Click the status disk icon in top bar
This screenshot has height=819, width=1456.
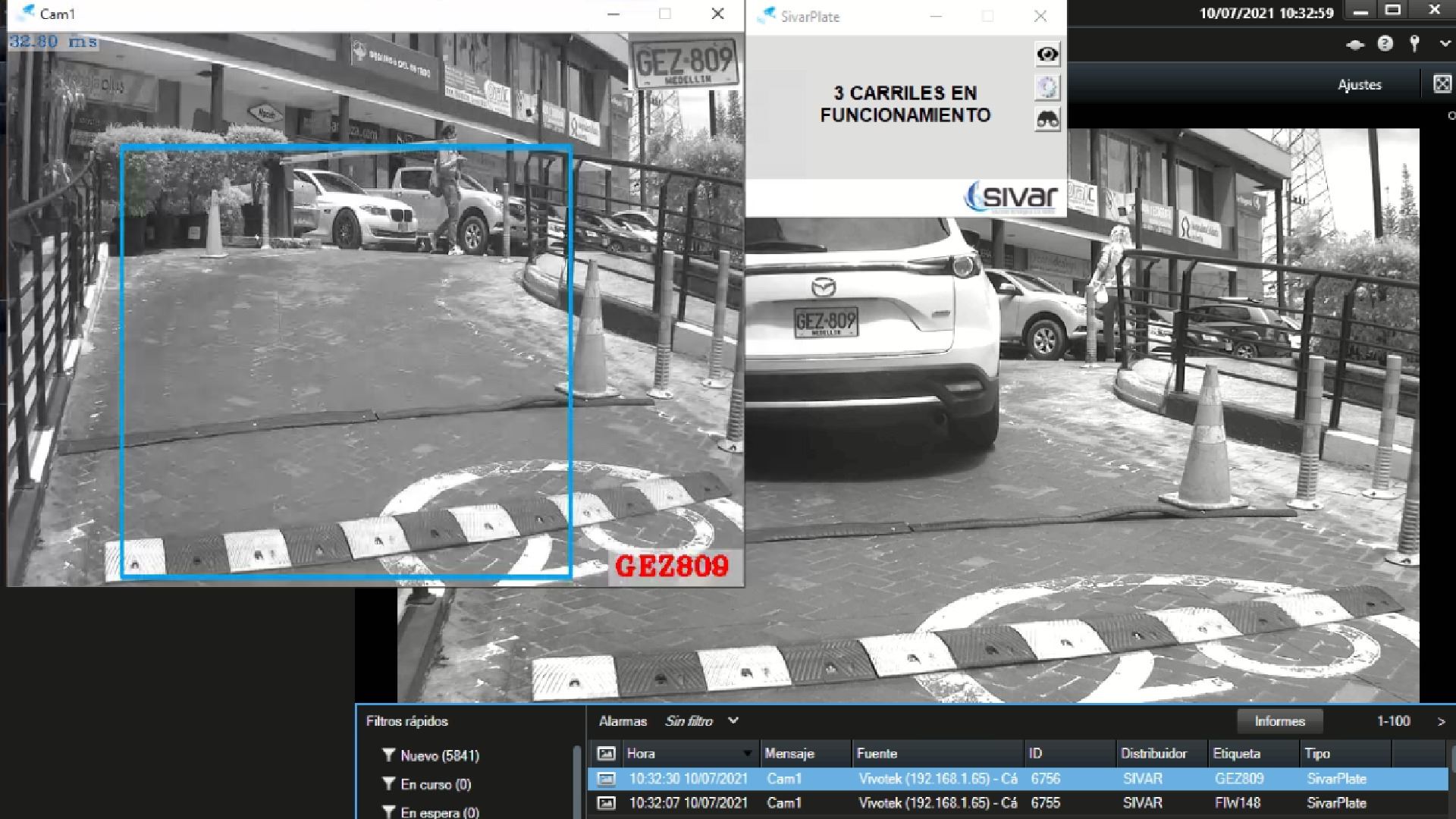click(1355, 45)
